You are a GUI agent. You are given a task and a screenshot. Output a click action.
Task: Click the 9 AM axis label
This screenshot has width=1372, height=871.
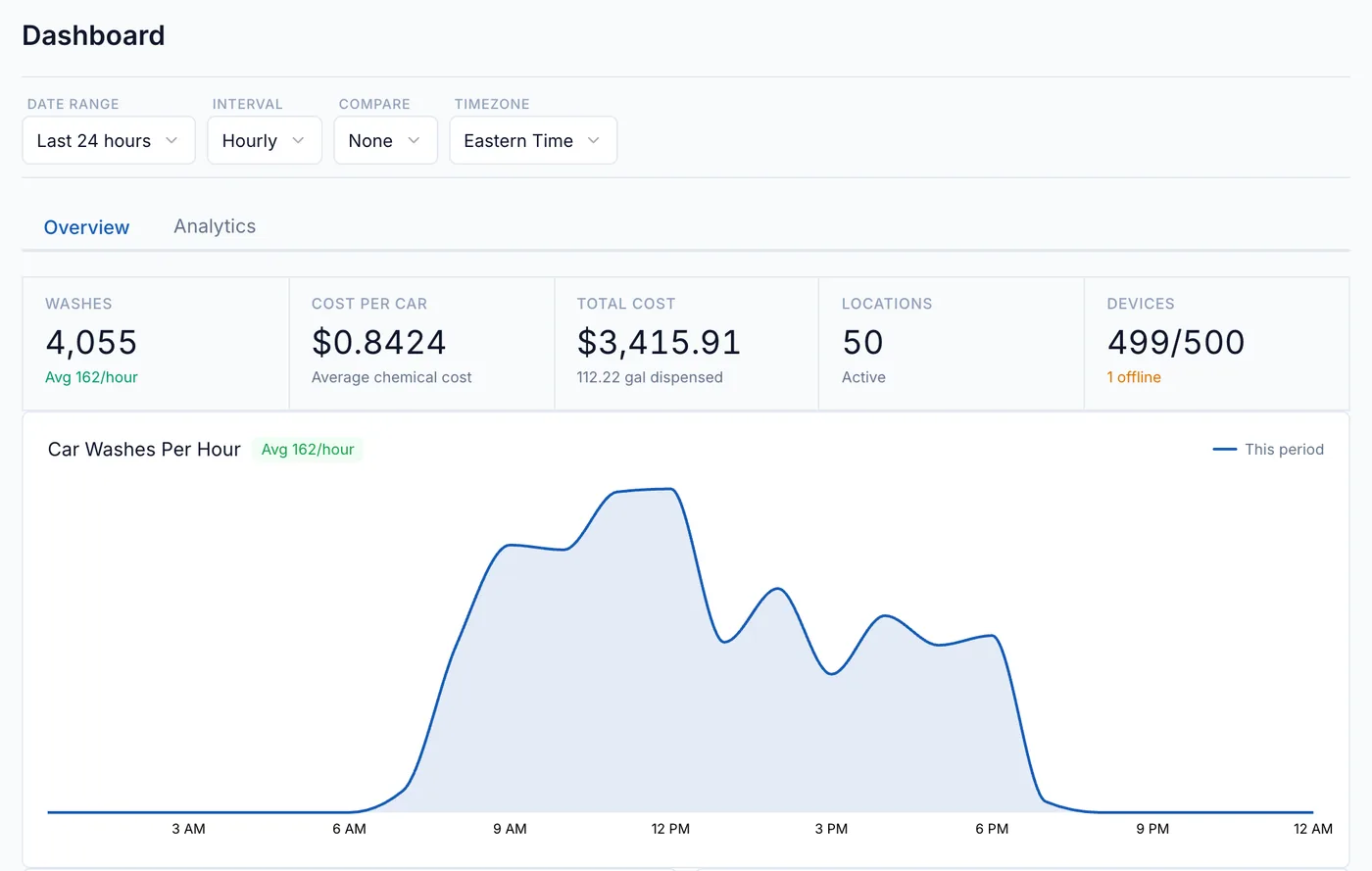(510, 829)
